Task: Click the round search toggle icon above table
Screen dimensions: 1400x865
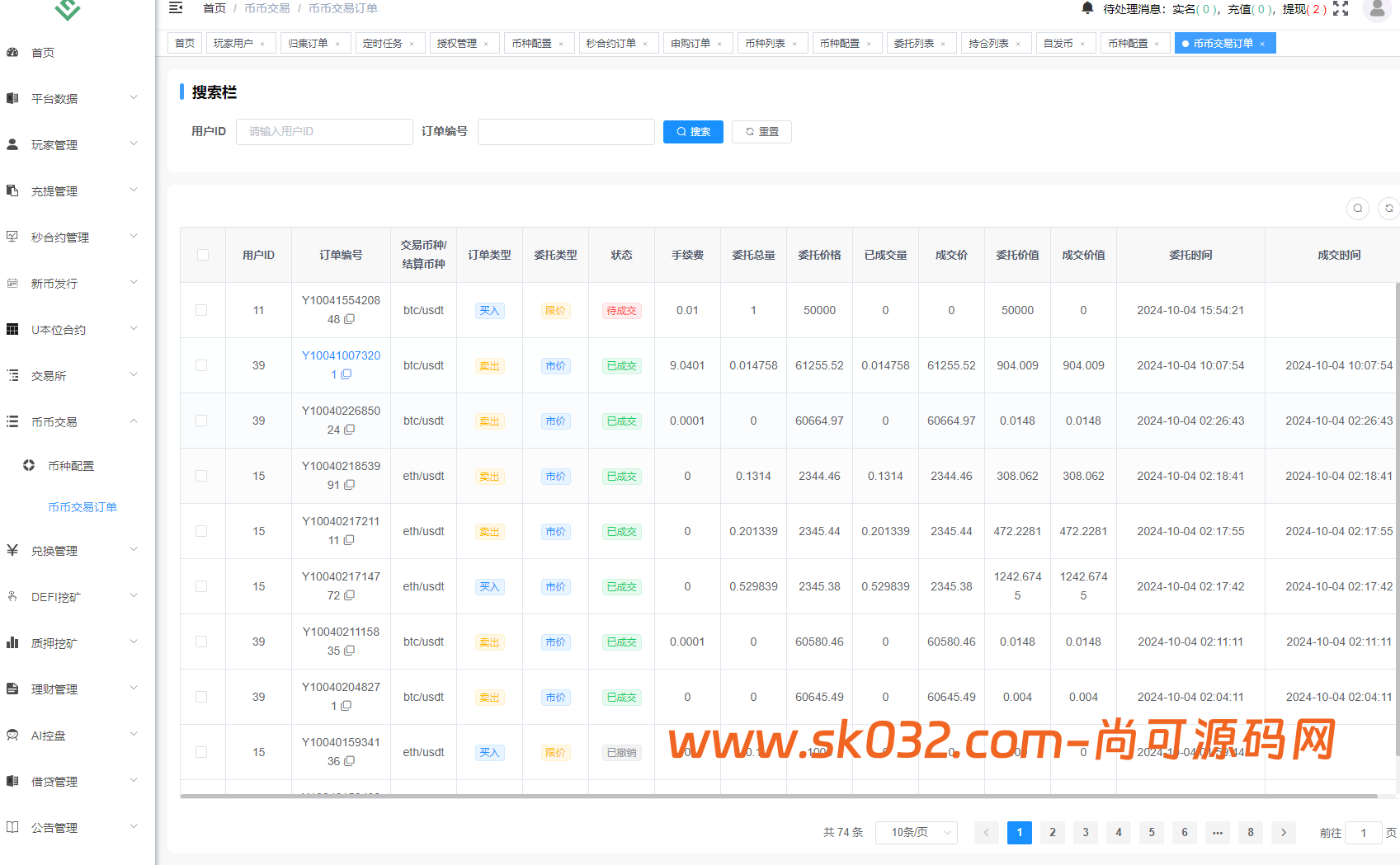Action: (x=1358, y=209)
